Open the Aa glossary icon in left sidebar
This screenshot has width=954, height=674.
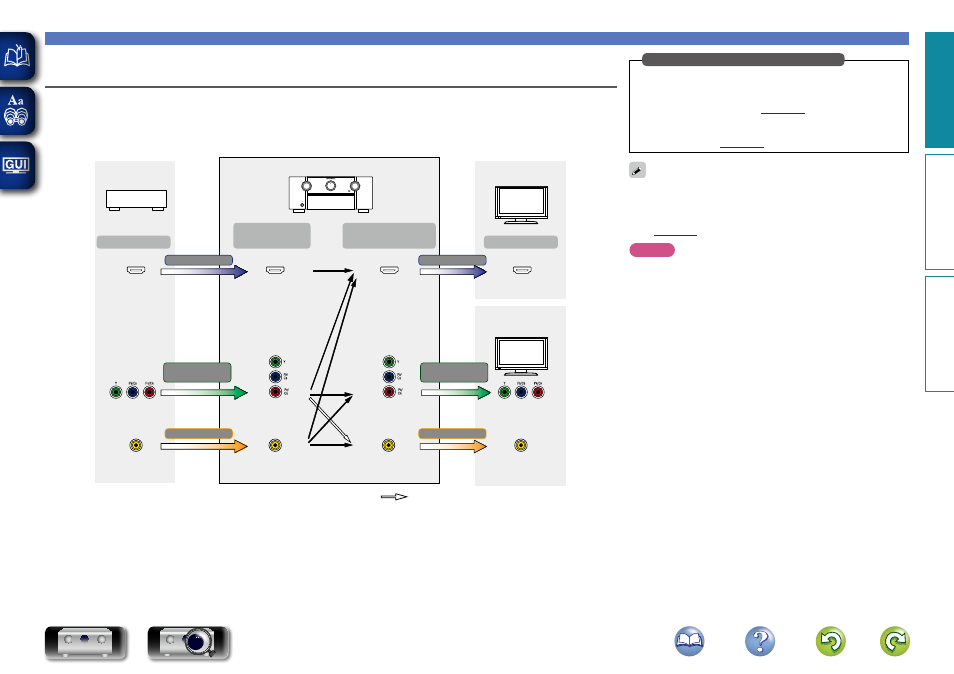16,111
